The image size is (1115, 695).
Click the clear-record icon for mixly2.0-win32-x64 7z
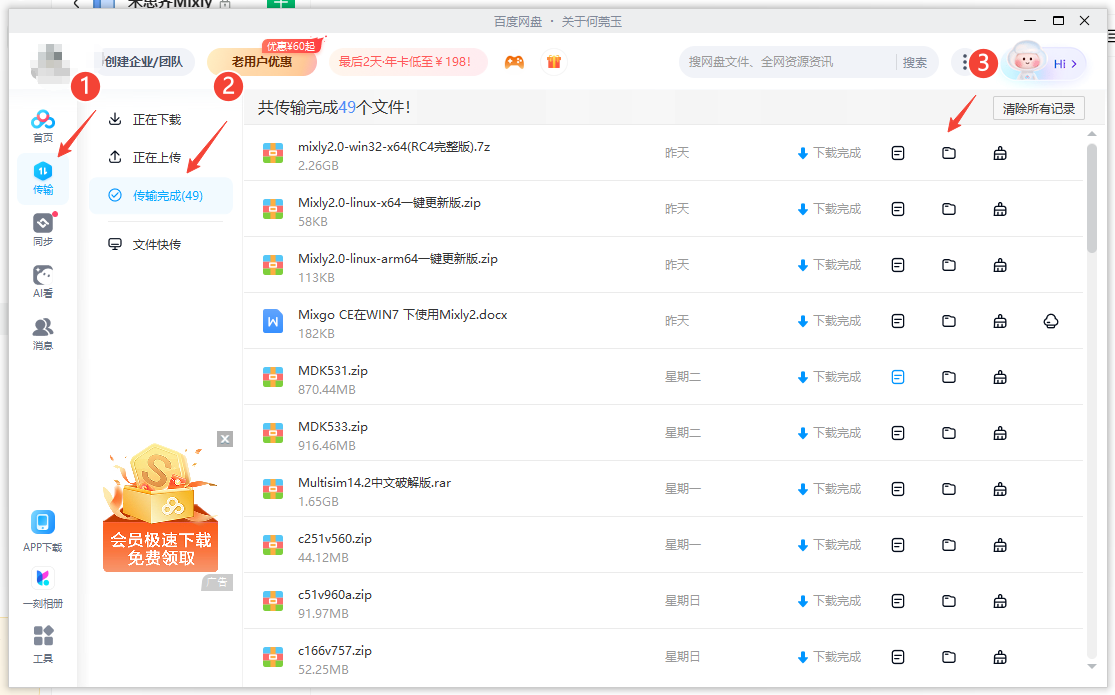coord(1000,153)
